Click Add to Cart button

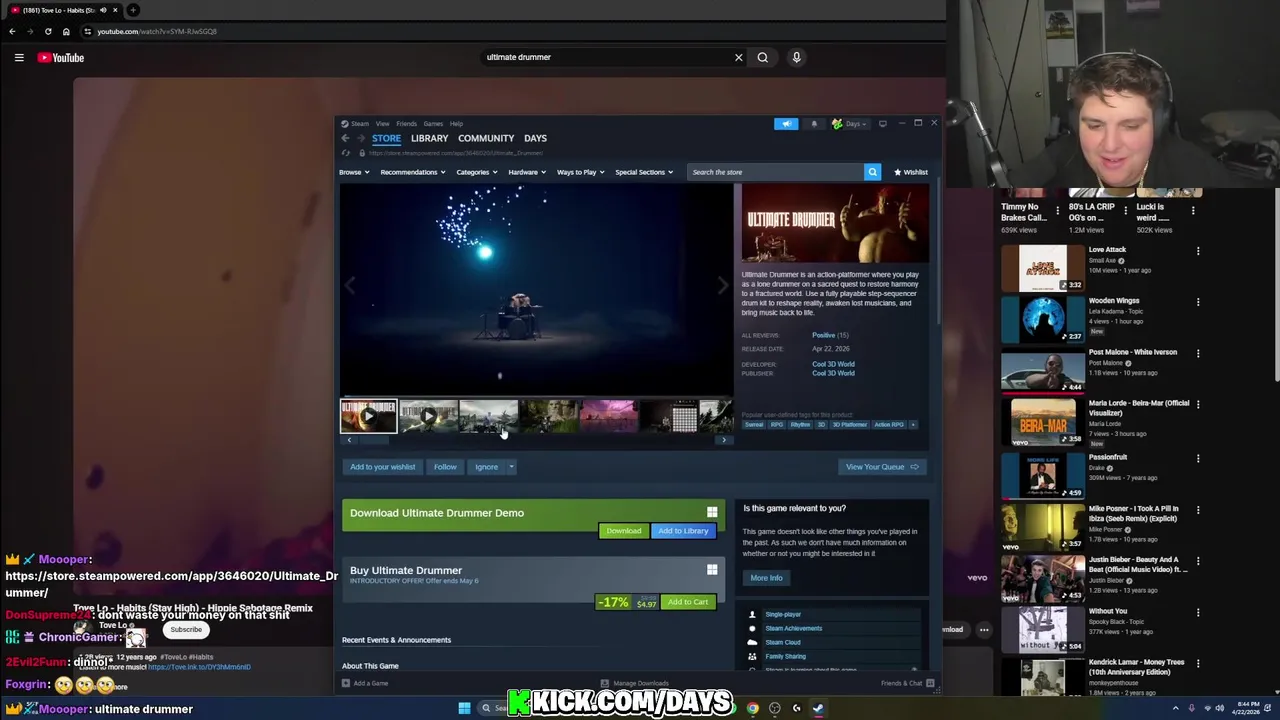pos(687,602)
